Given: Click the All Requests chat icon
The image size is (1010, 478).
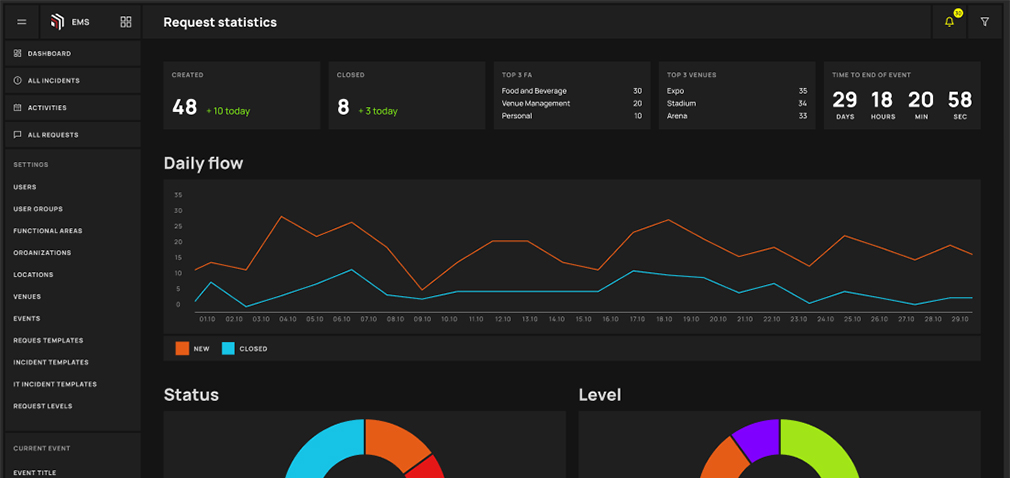Looking at the screenshot, I should point(17,135).
